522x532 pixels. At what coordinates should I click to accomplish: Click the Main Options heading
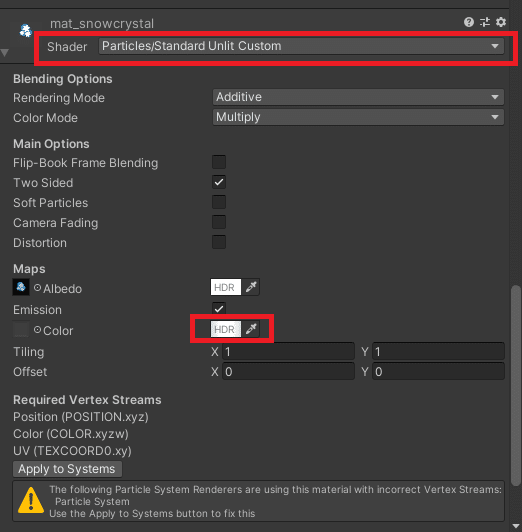point(51,144)
